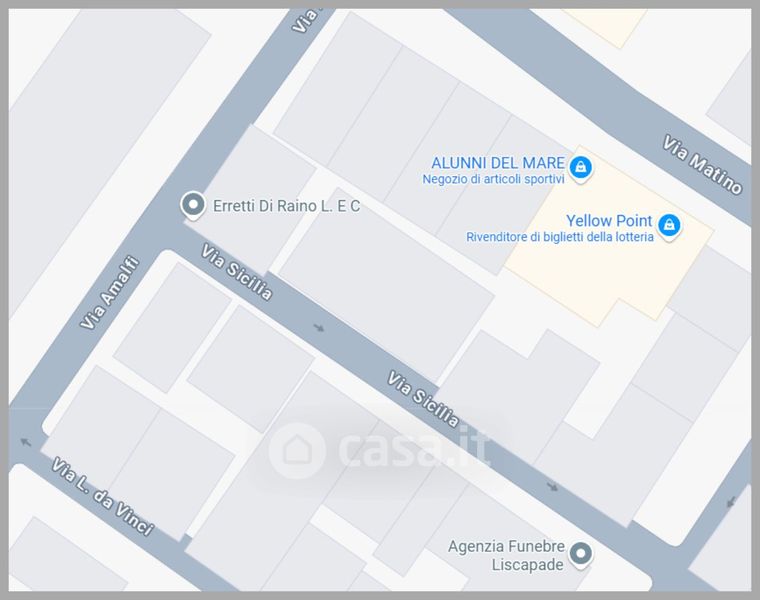The width and height of the screenshot is (760, 600).
Task: Click the one-way arrow between the Via Sicilia labels
Action: tap(318, 328)
